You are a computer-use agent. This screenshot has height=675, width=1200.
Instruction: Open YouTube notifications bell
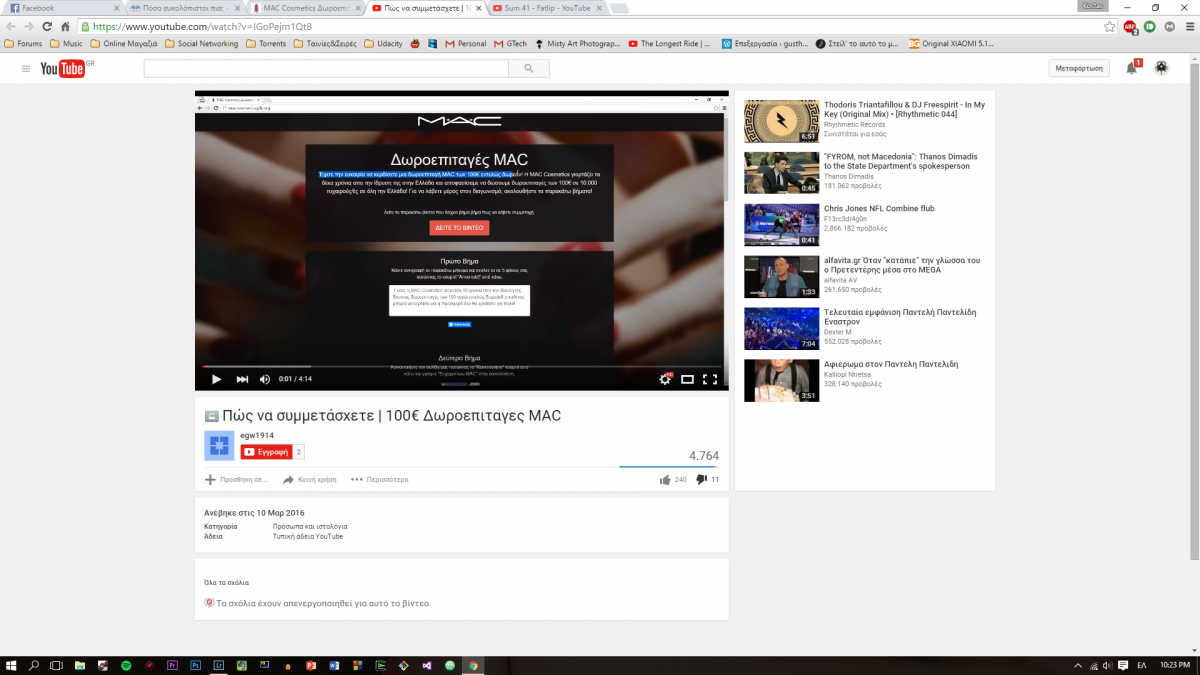(1132, 68)
